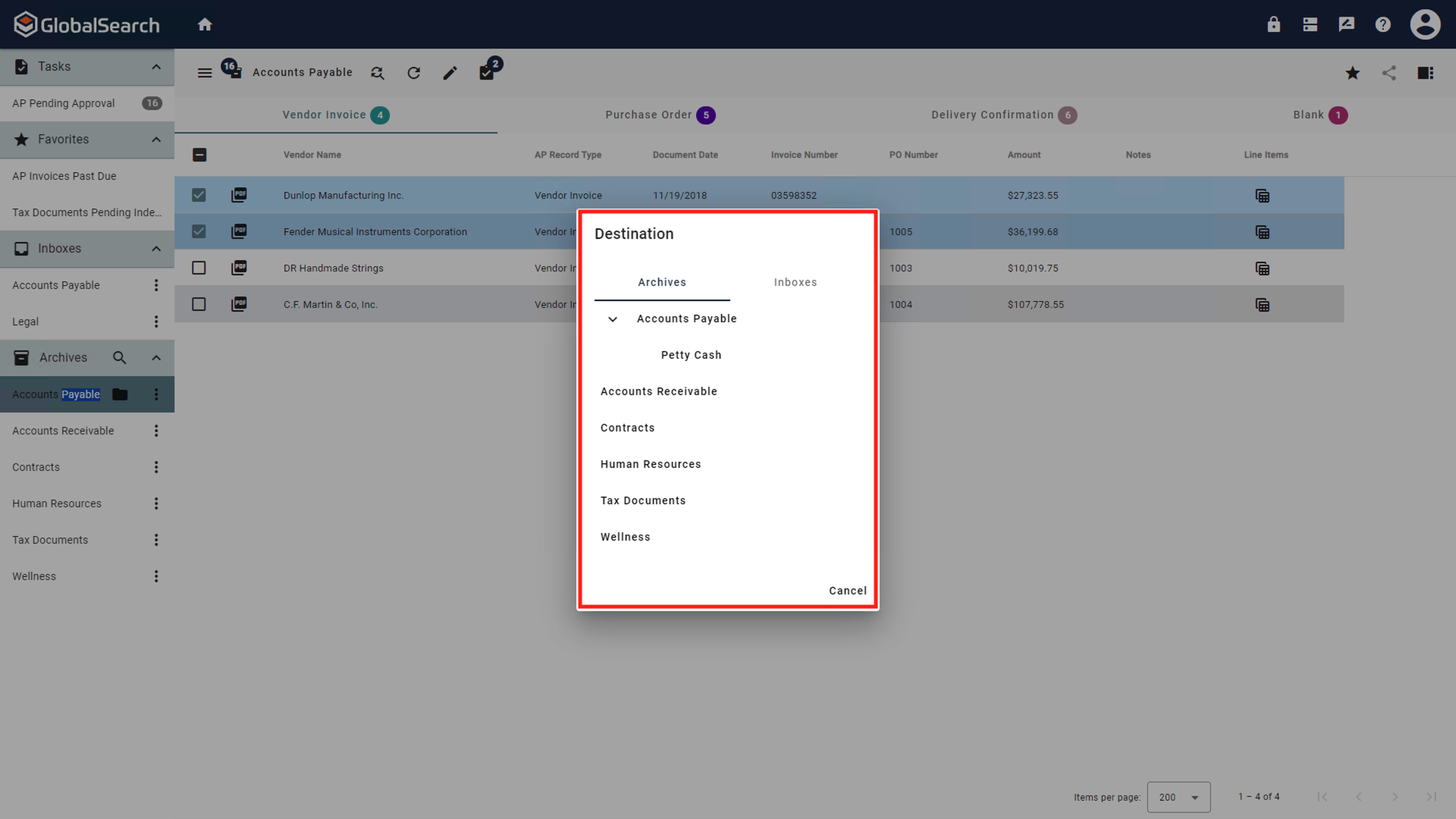Viewport: 1456px width, 819px height.
Task: Click the Archives search icon in sidebar
Action: [x=119, y=357]
